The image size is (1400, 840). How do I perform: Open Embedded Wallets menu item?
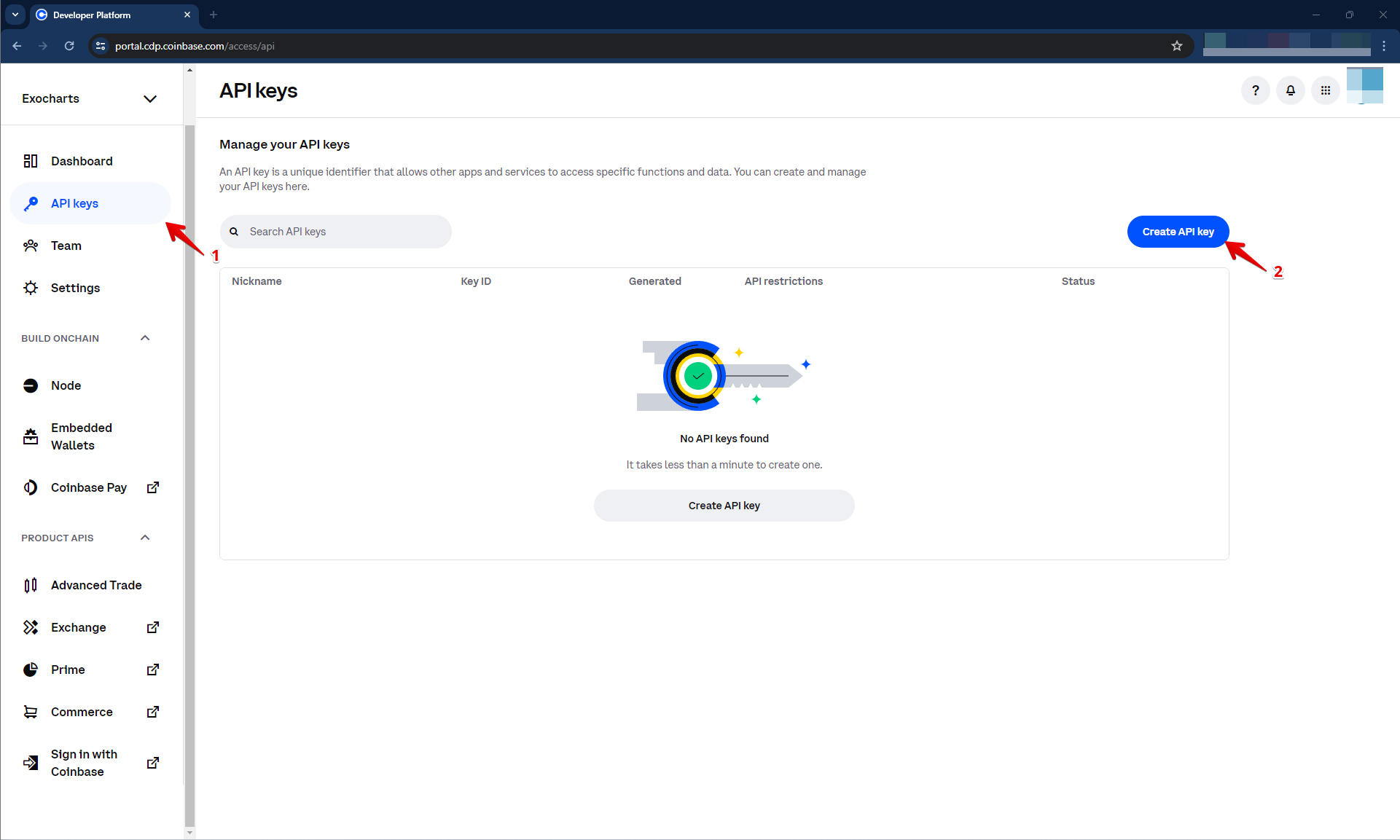pyautogui.click(x=90, y=436)
